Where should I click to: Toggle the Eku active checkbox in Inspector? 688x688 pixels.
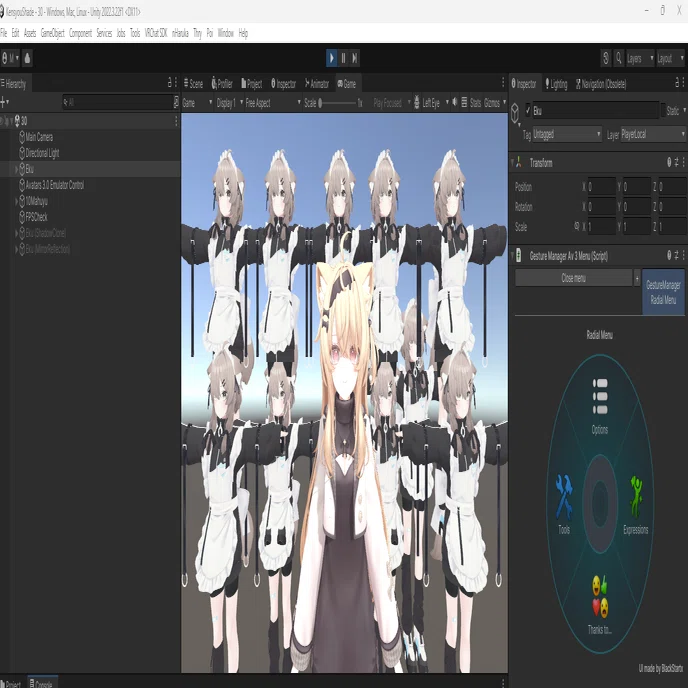528,111
